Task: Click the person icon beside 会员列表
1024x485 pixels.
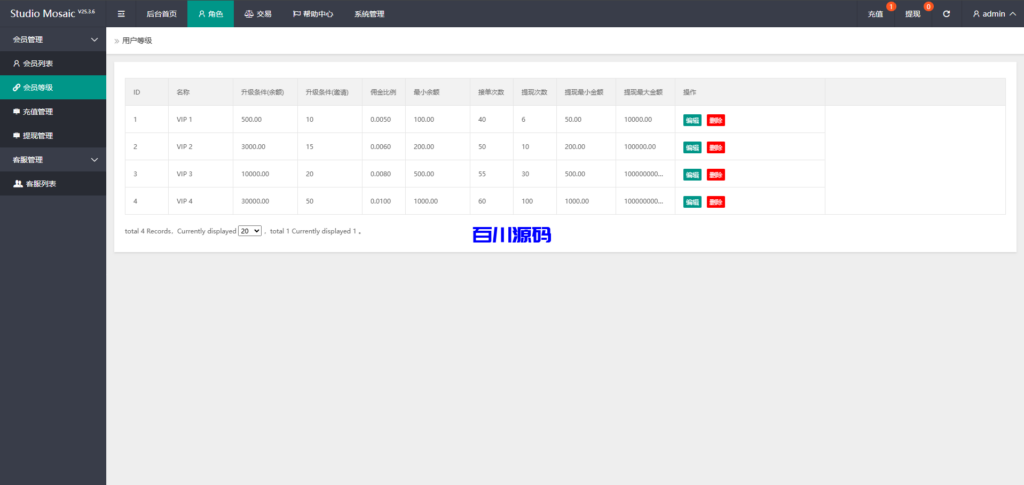Action: pyautogui.click(x=16, y=63)
